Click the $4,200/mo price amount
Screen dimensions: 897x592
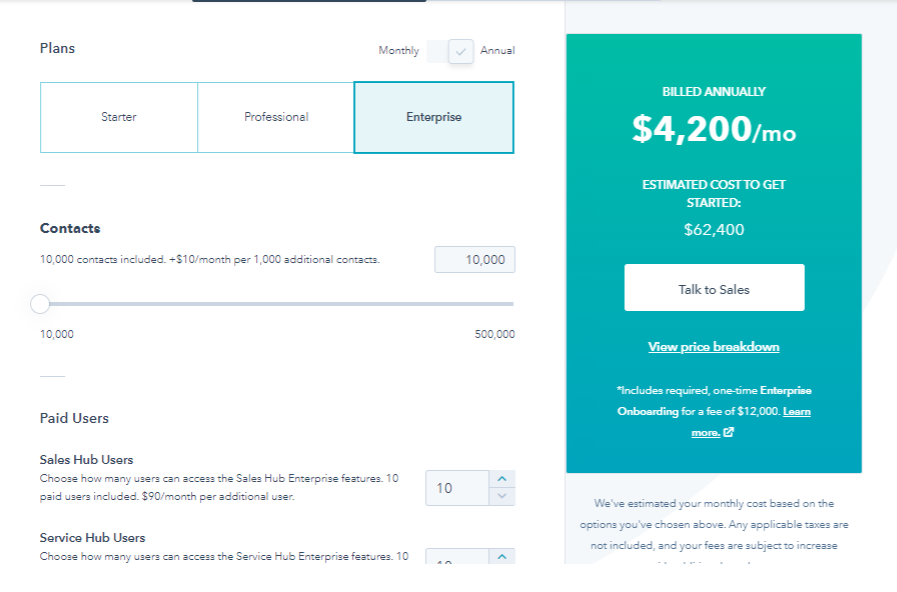point(713,129)
